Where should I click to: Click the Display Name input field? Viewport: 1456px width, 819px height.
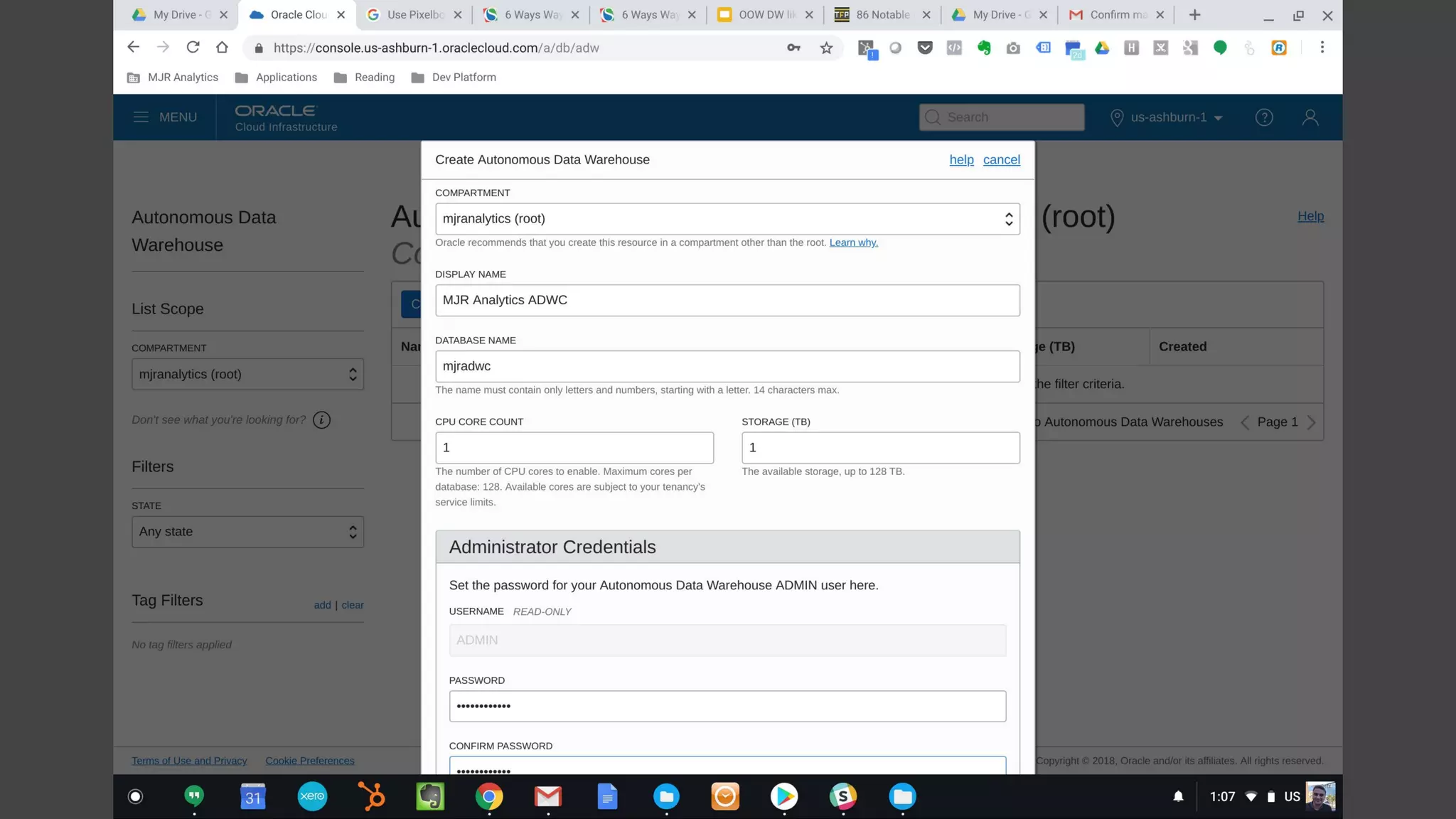727,301
